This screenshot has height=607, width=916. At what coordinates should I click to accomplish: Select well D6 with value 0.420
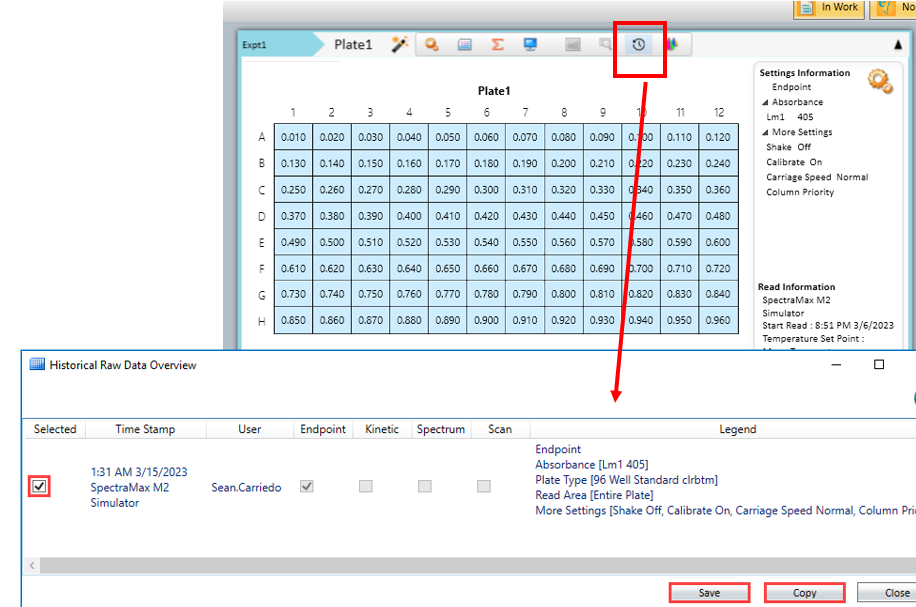point(486,216)
